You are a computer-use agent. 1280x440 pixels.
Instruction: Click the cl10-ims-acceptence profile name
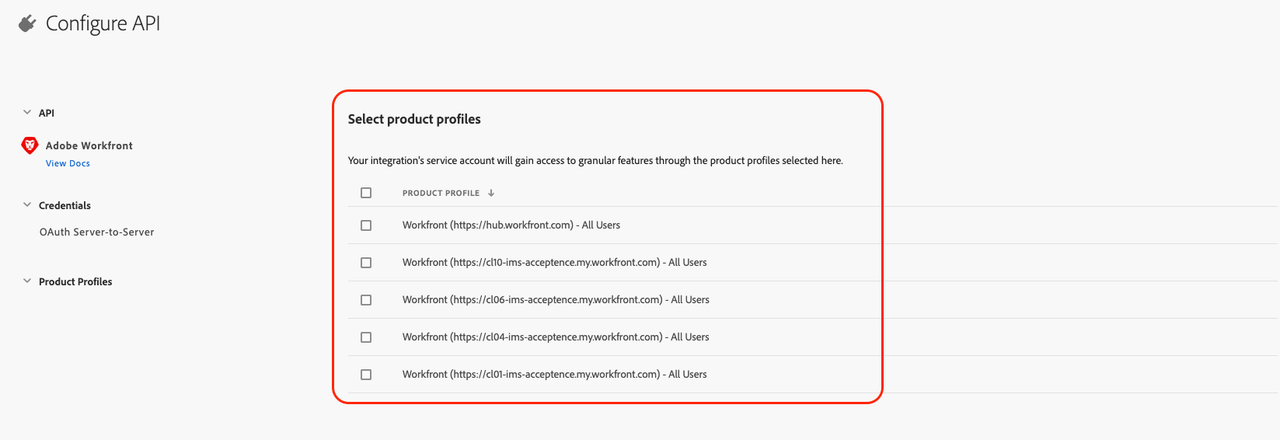click(554, 263)
